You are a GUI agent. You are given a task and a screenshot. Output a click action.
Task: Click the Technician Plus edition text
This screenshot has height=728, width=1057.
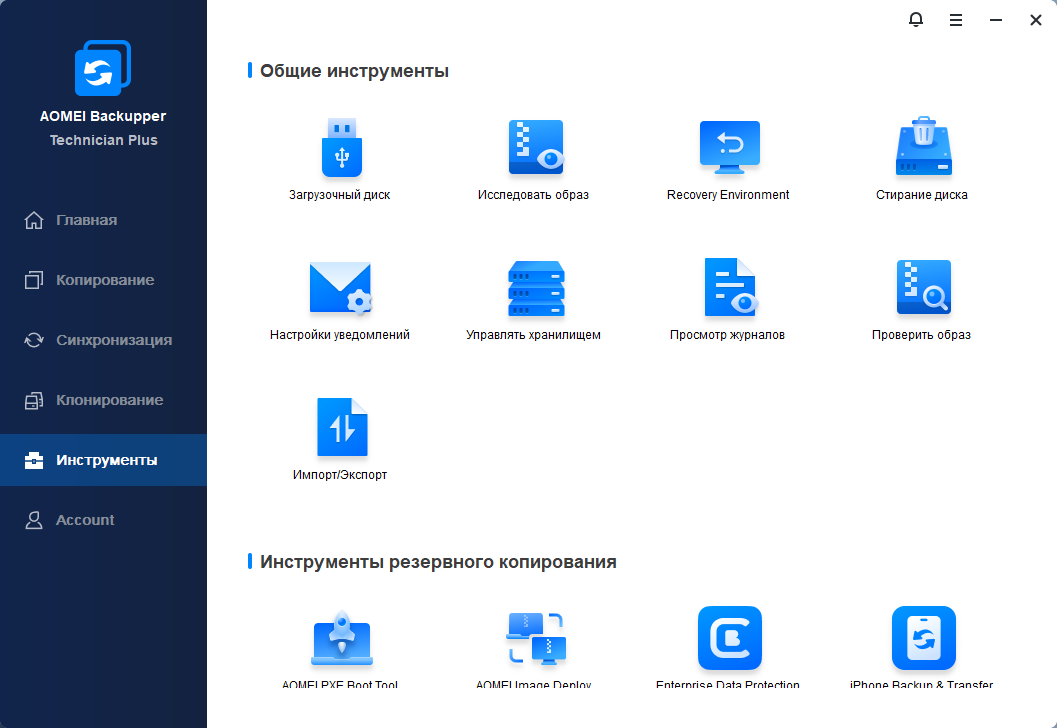pyautogui.click(x=104, y=140)
